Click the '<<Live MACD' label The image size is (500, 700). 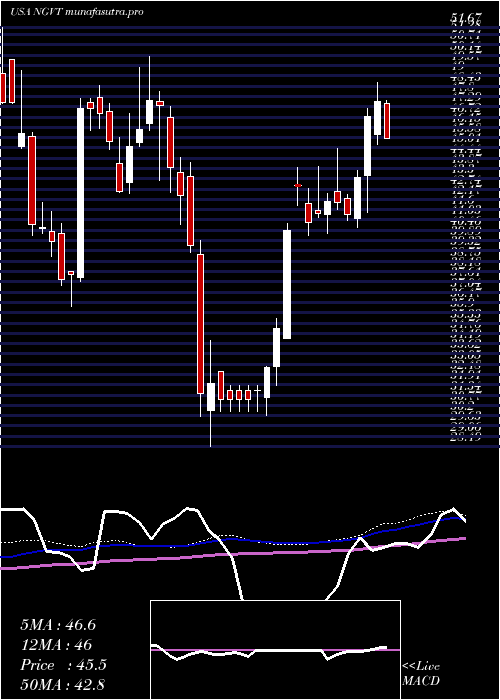[421, 674]
